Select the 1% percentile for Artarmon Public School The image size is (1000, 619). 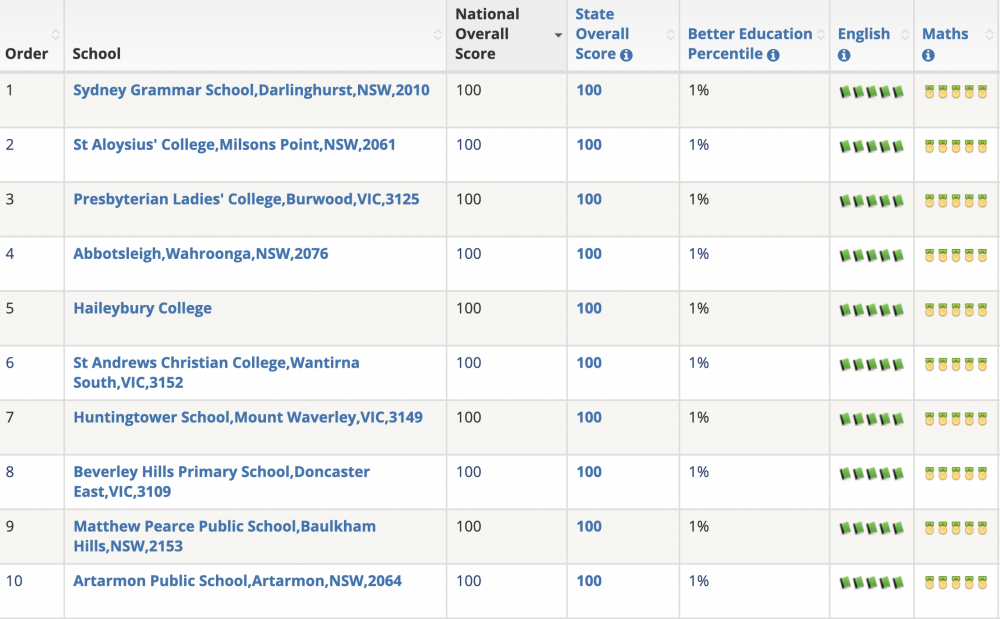(699, 581)
